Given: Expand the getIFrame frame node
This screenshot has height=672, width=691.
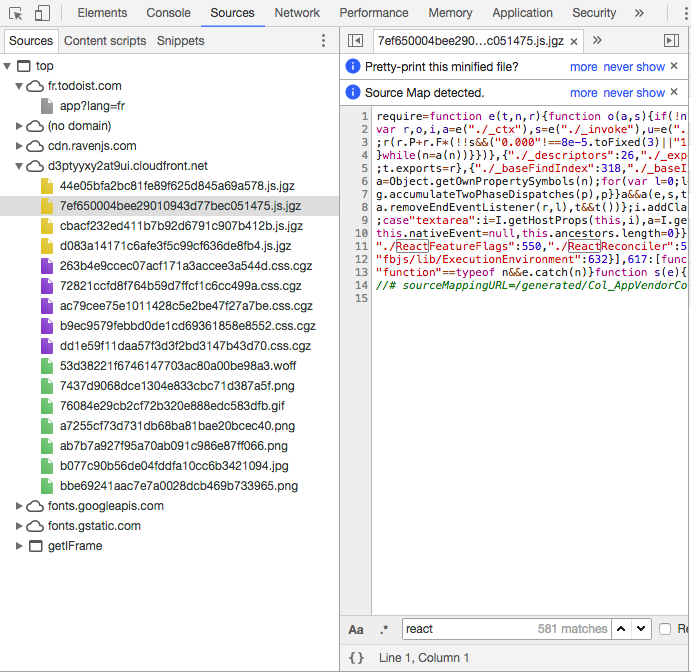Looking at the screenshot, I should point(19,546).
